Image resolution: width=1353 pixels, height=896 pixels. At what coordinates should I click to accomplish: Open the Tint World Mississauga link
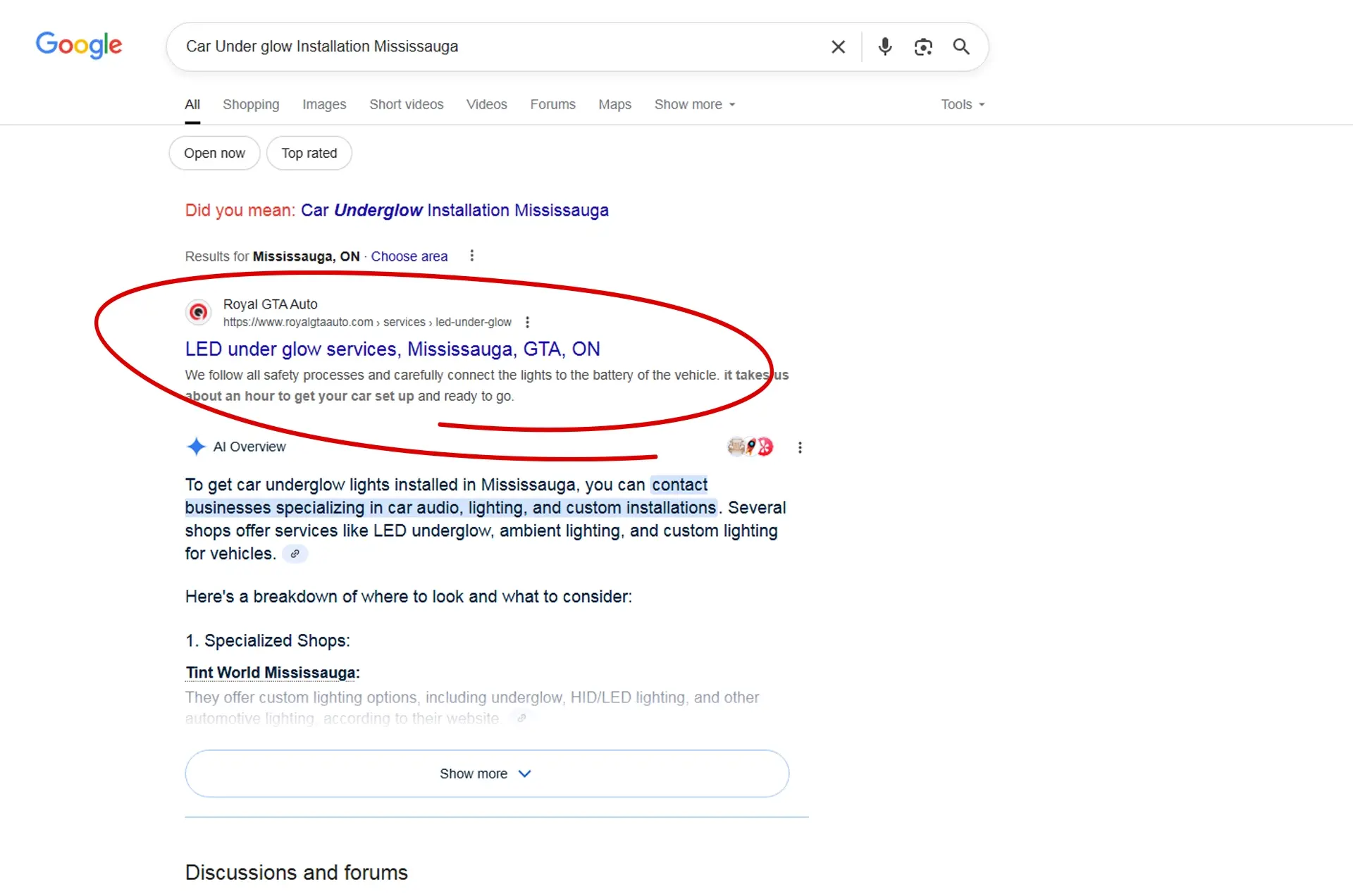(272, 673)
